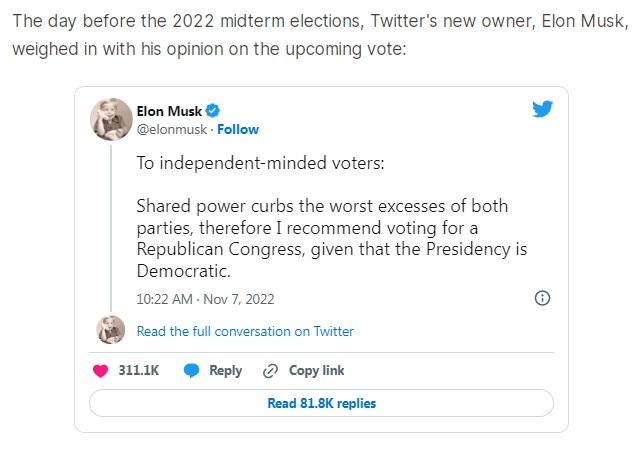Open Elon Musk's large profile avatar

click(111, 119)
